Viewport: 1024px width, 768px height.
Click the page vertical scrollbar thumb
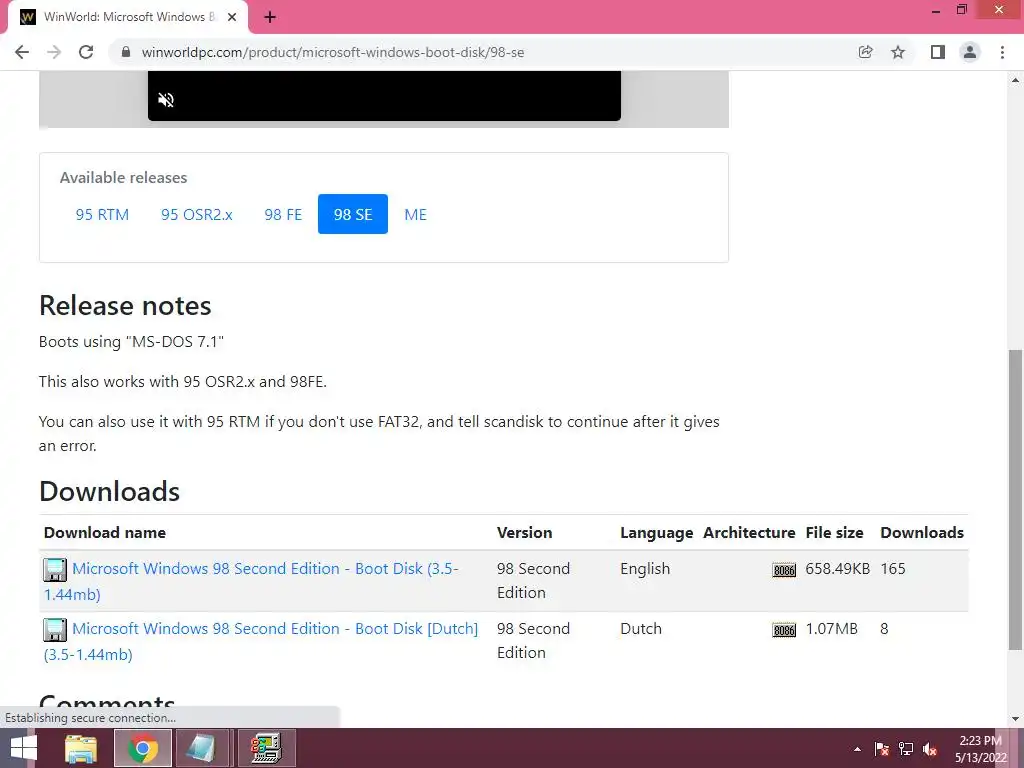(x=1014, y=500)
